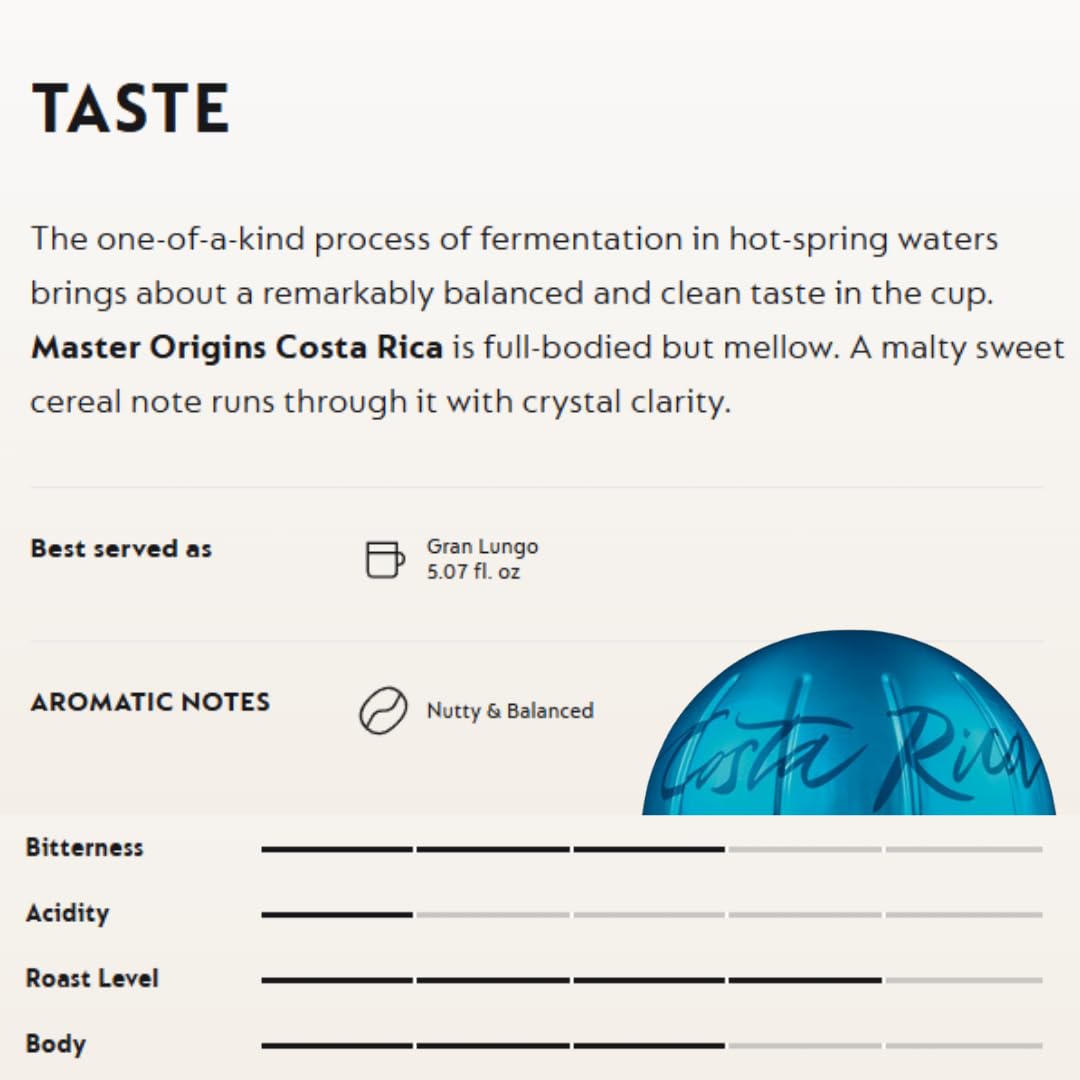Viewport: 1080px width, 1080px height.
Task: Click the coffee cup icon
Action: (x=385, y=559)
